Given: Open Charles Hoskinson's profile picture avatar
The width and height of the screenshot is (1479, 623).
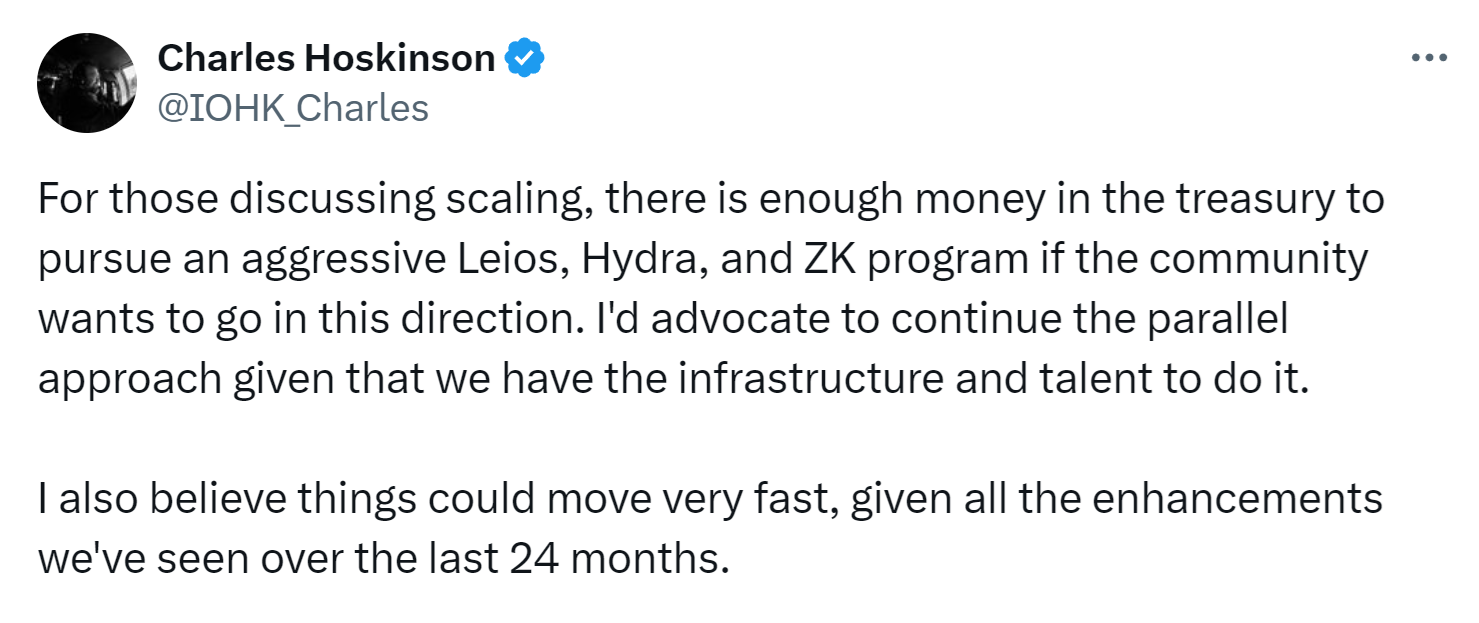Looking at the screenshot, I should click(86, 83).
